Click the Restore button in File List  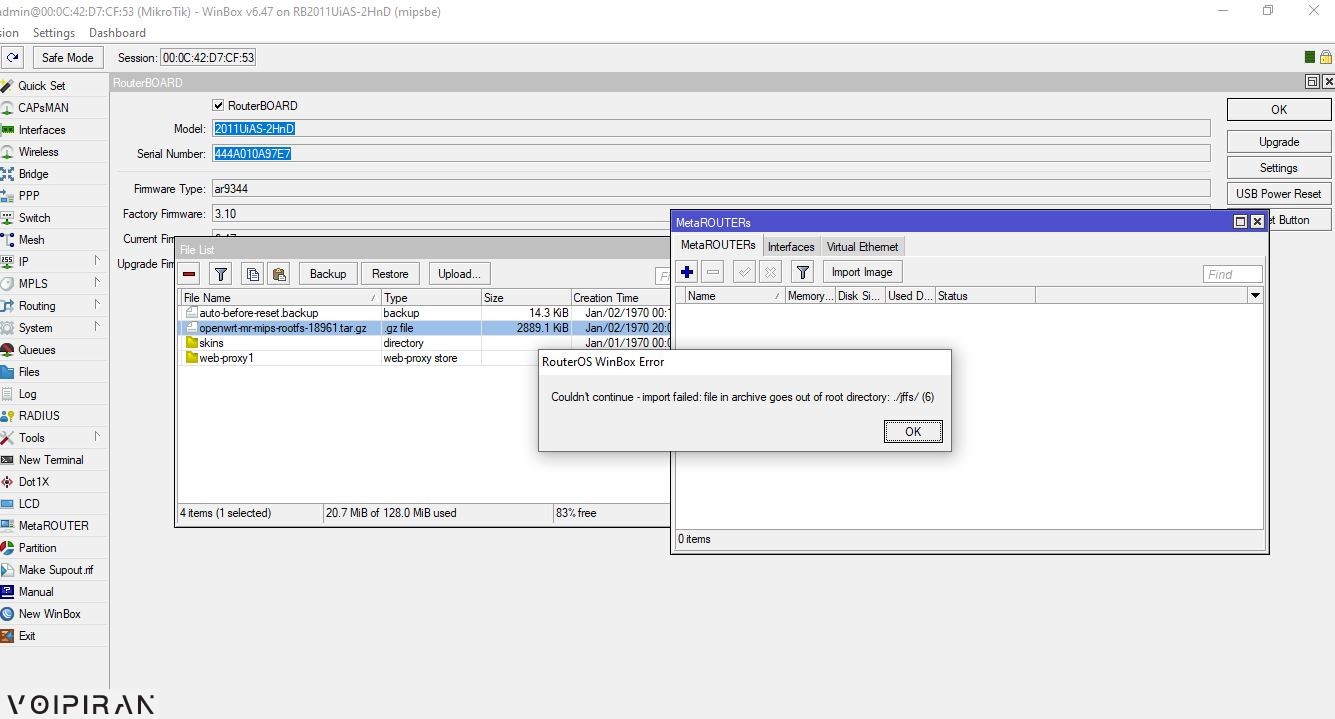click(x=390, y=274)
